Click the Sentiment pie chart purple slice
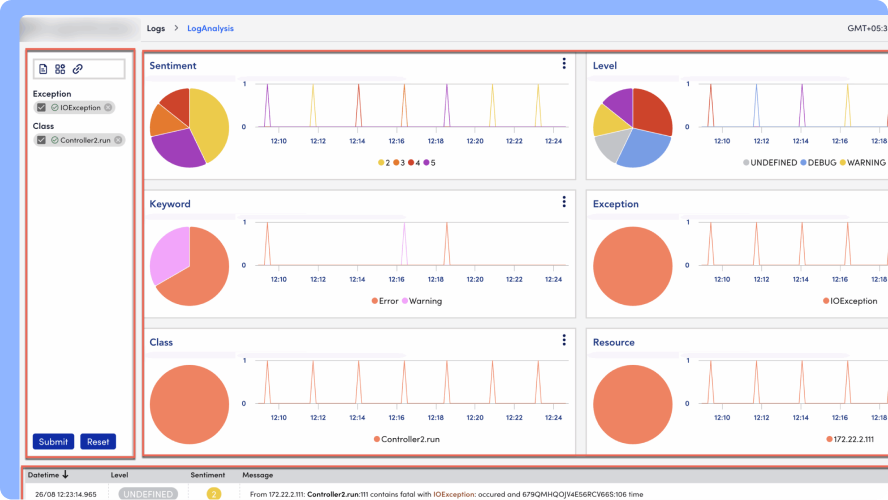The image size is (888, 500). [177, 148]
